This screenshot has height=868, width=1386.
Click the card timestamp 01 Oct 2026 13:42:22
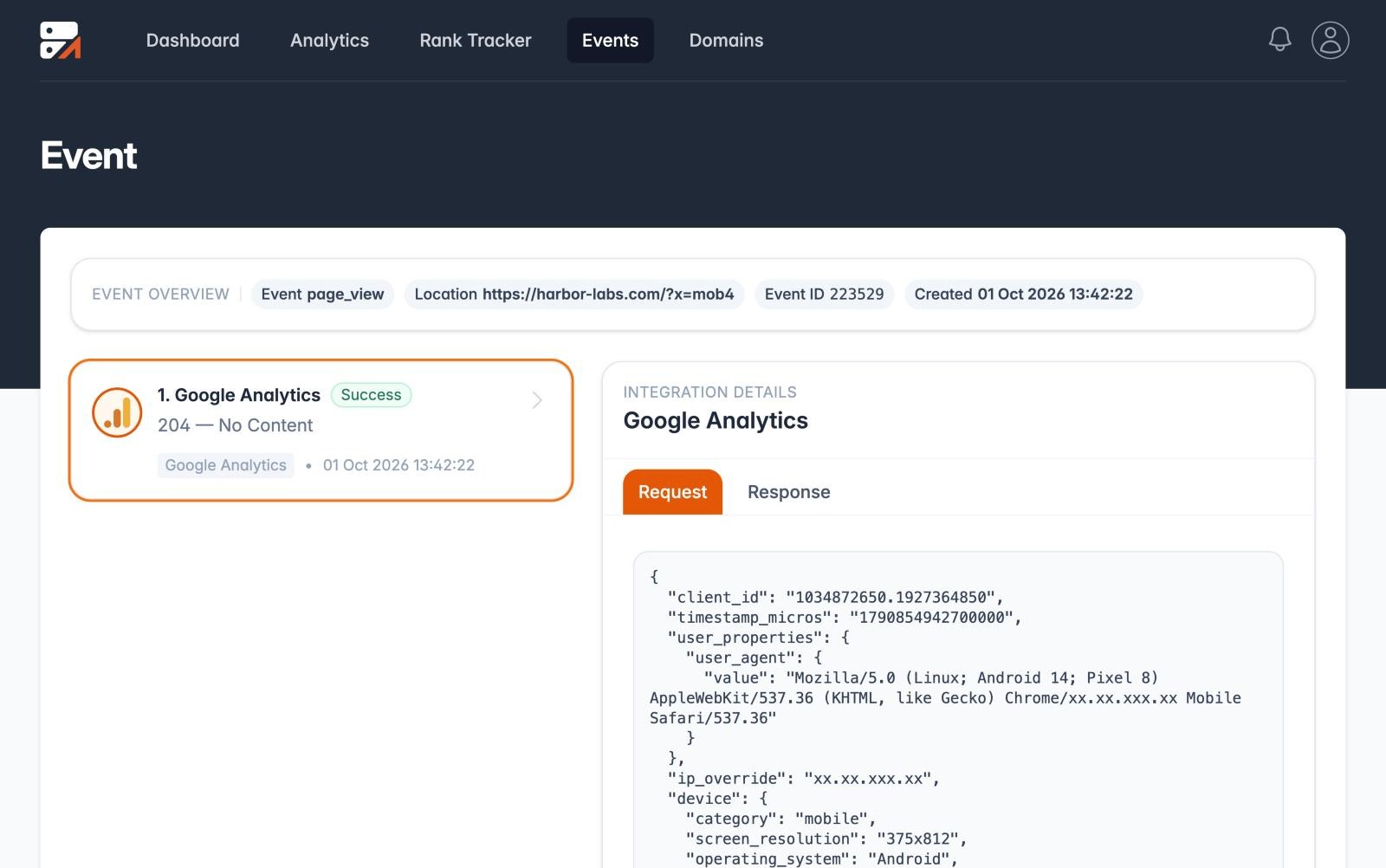[398, 465]
